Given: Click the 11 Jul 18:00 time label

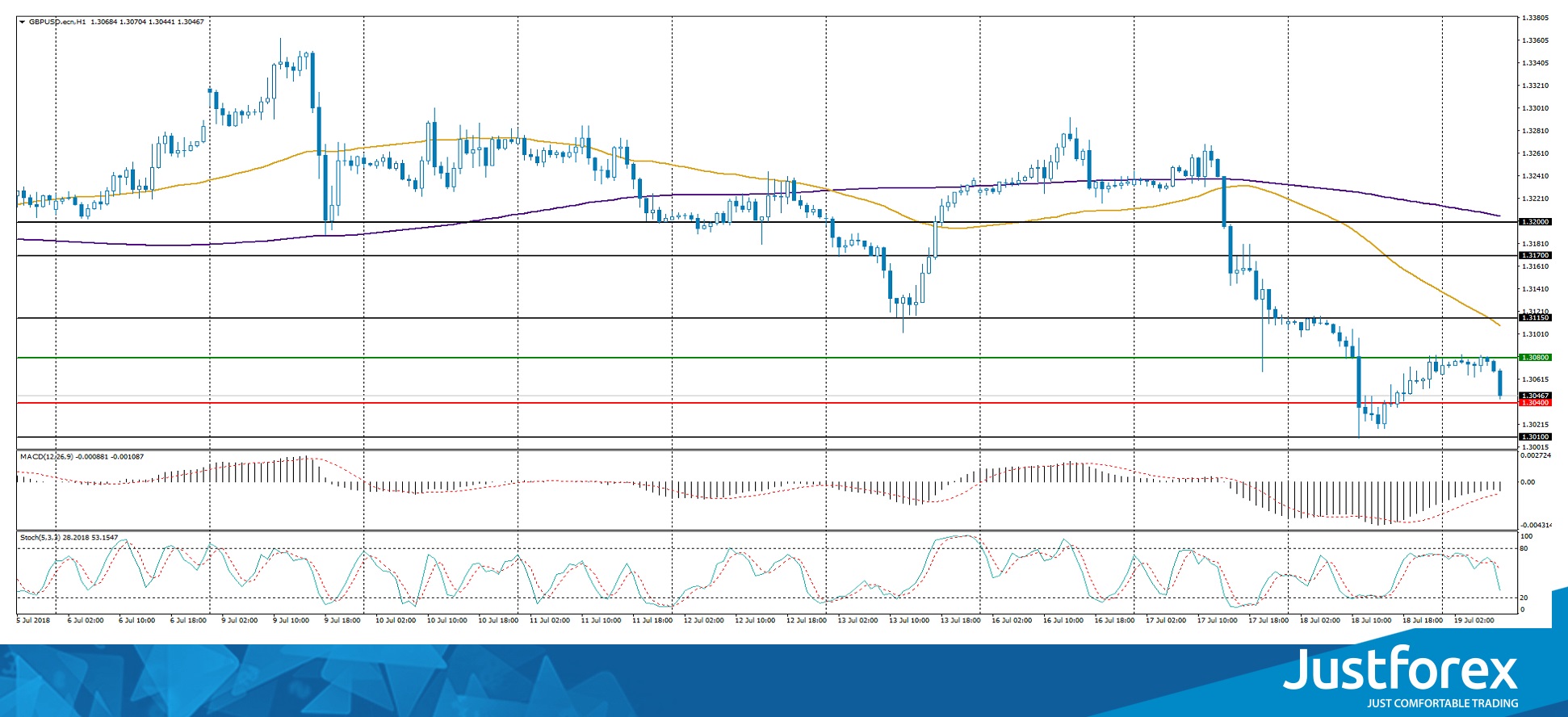Looking at the screenshot, I should [652, 621].
